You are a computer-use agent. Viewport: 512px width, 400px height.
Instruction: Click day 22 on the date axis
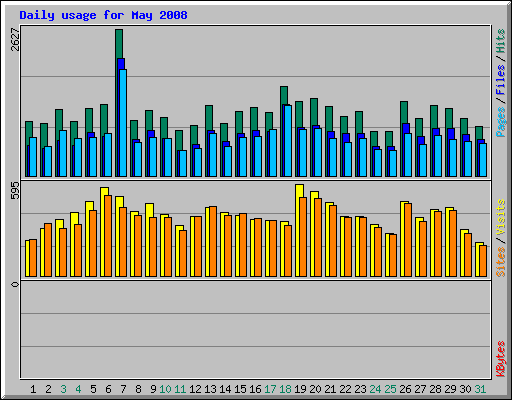[x=345, y=389]
